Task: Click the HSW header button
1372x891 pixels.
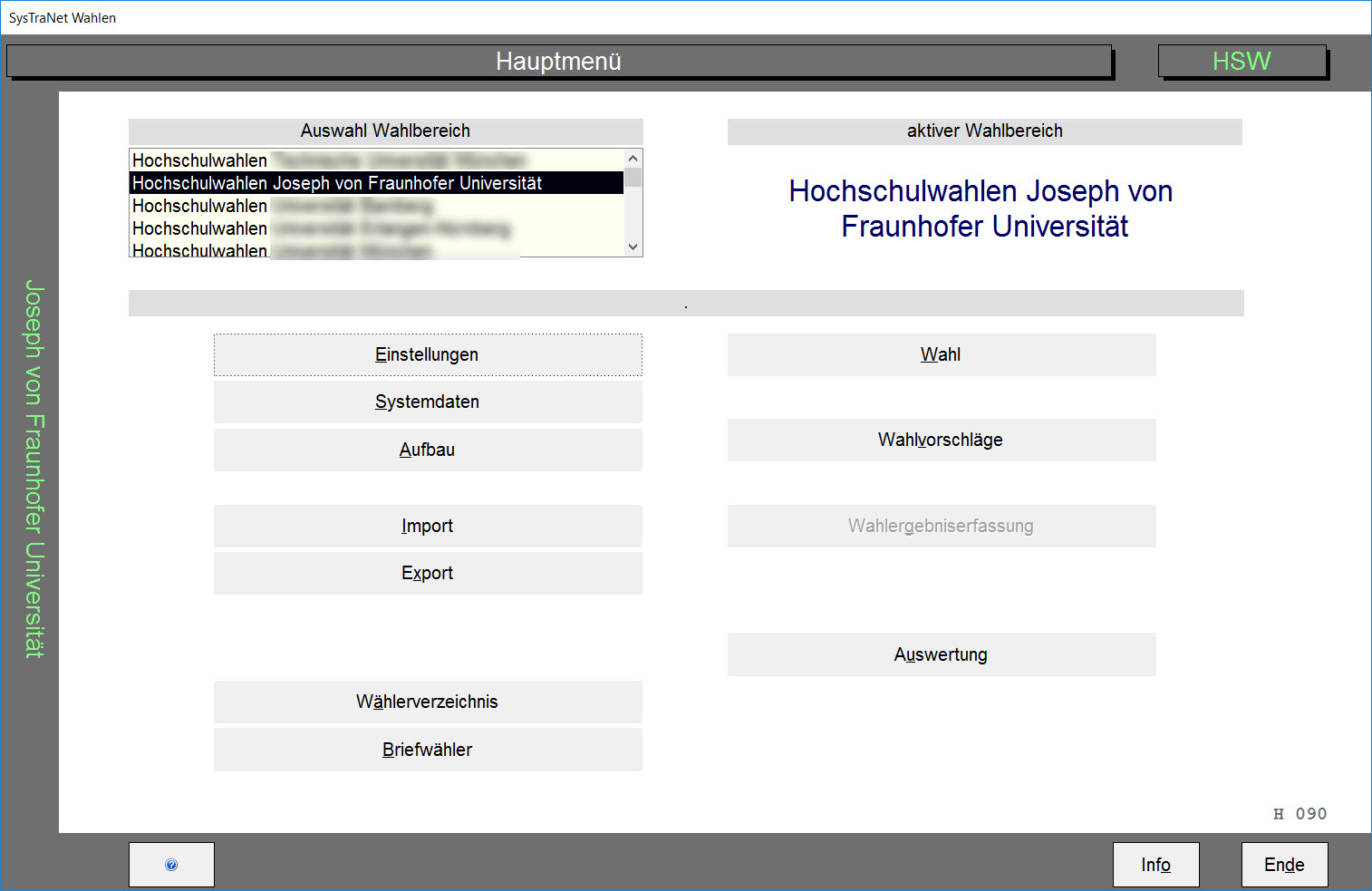Action: pos(1242,62)
